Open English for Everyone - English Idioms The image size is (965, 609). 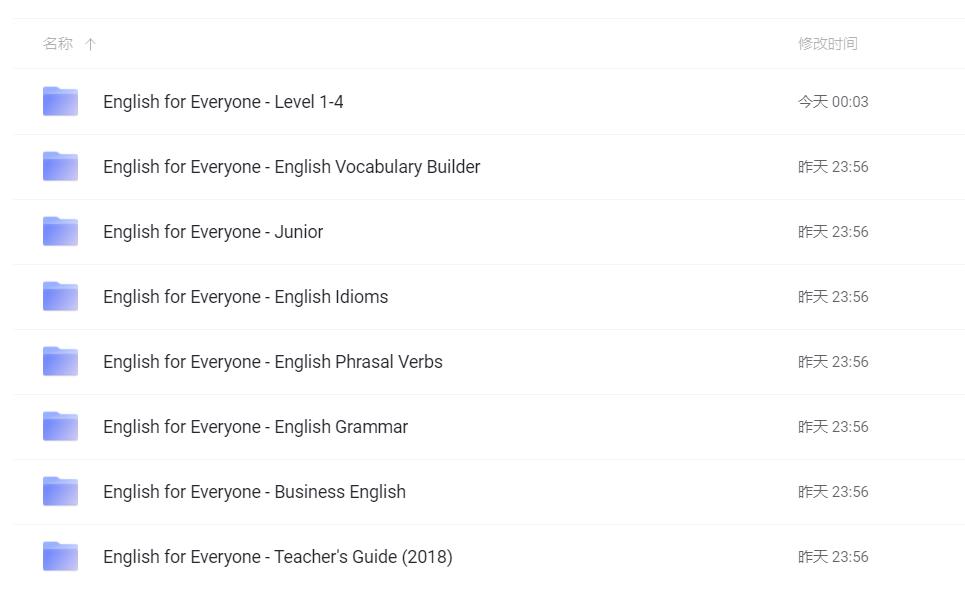[x=245, y=297]
